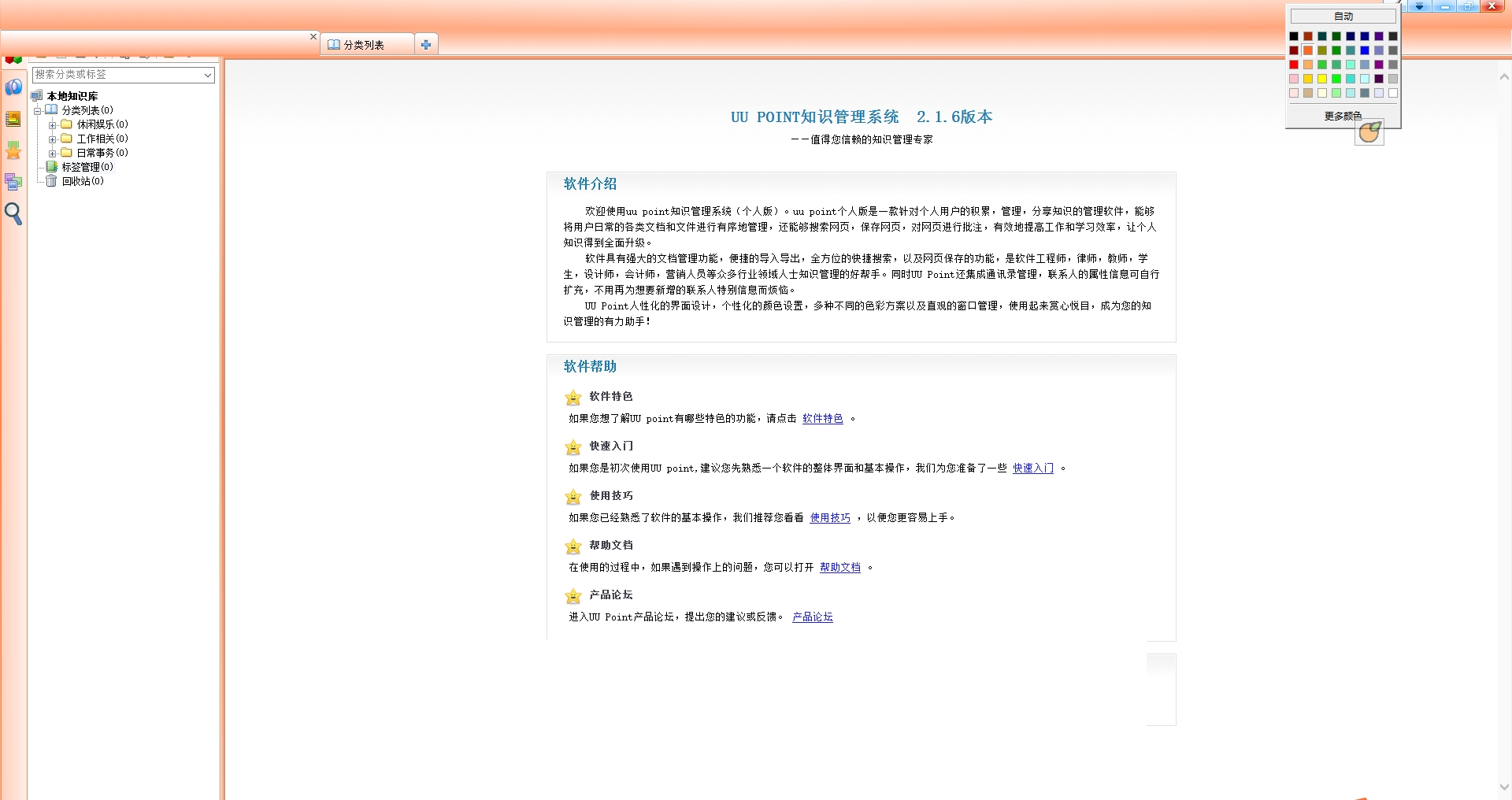This screenshot has width=1512, height=800.
Task: Open the contacts address book sidebar icon
Action: point(13,119)
